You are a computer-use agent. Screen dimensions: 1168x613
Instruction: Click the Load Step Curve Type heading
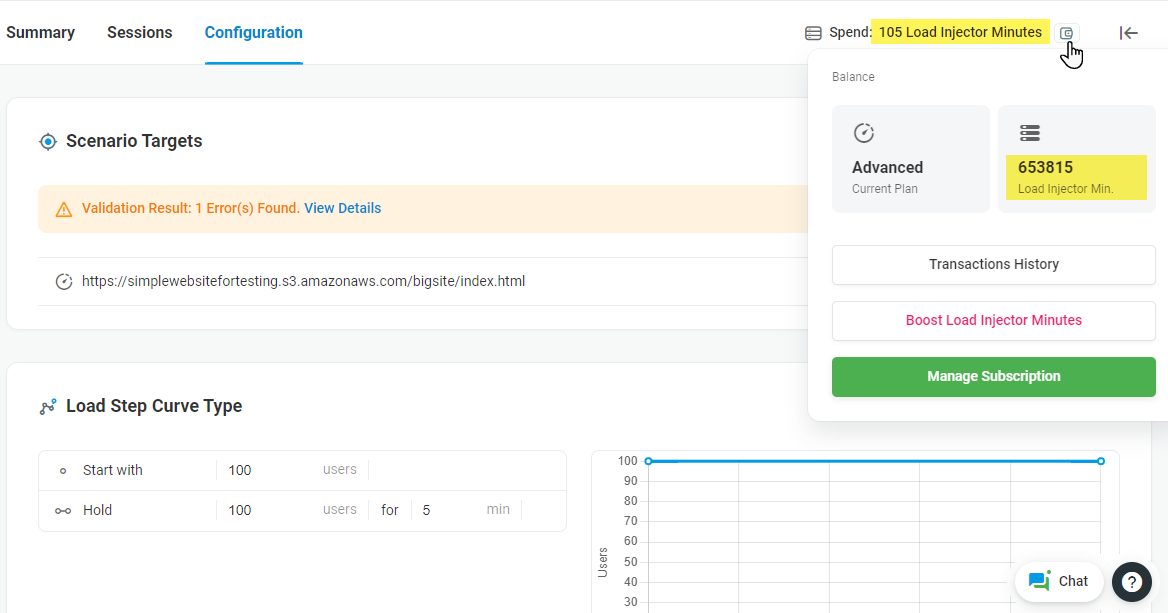click(154, 406)
